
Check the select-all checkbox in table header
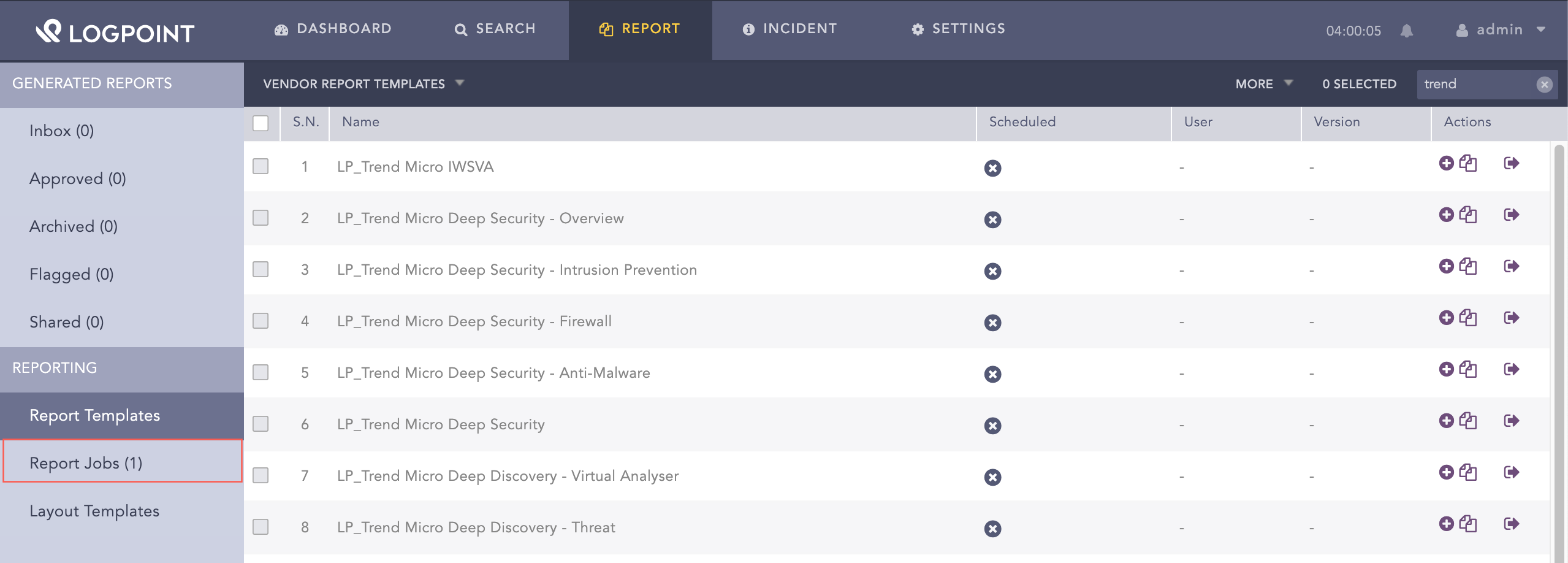pyautogui.click(x=261, y=123)
